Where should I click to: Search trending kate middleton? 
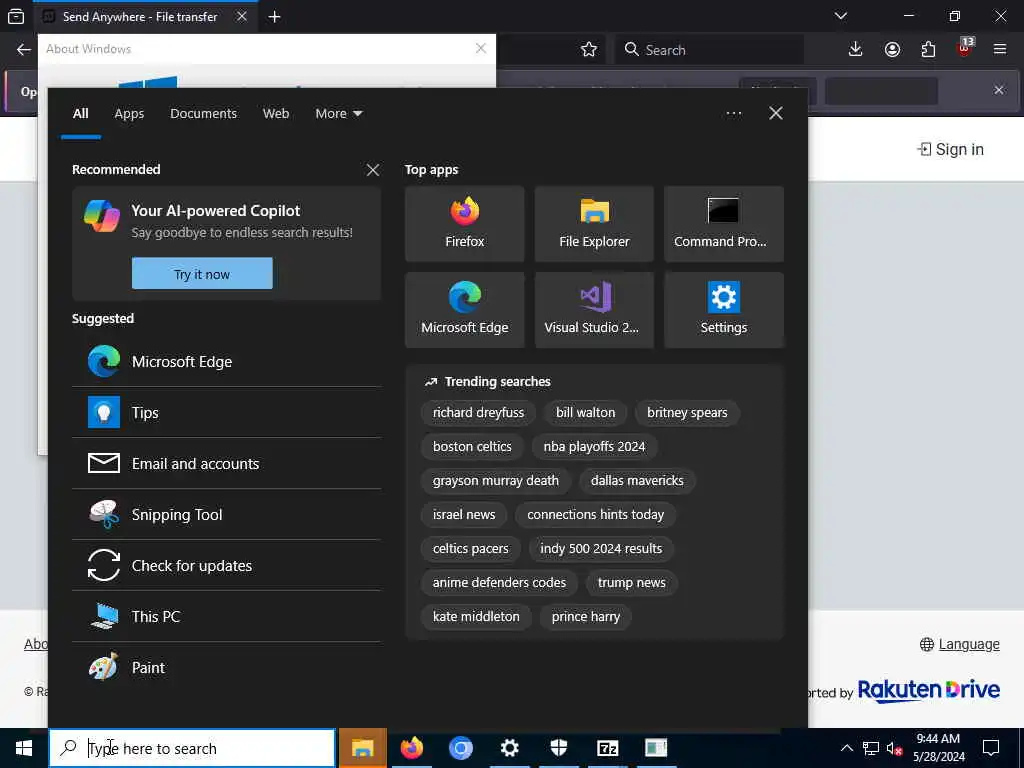[476, 616]
